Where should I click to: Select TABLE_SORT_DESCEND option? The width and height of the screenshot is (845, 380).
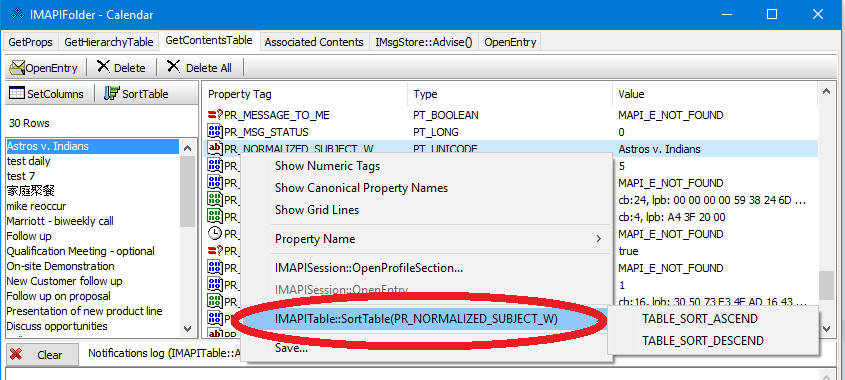coord(713,341)
